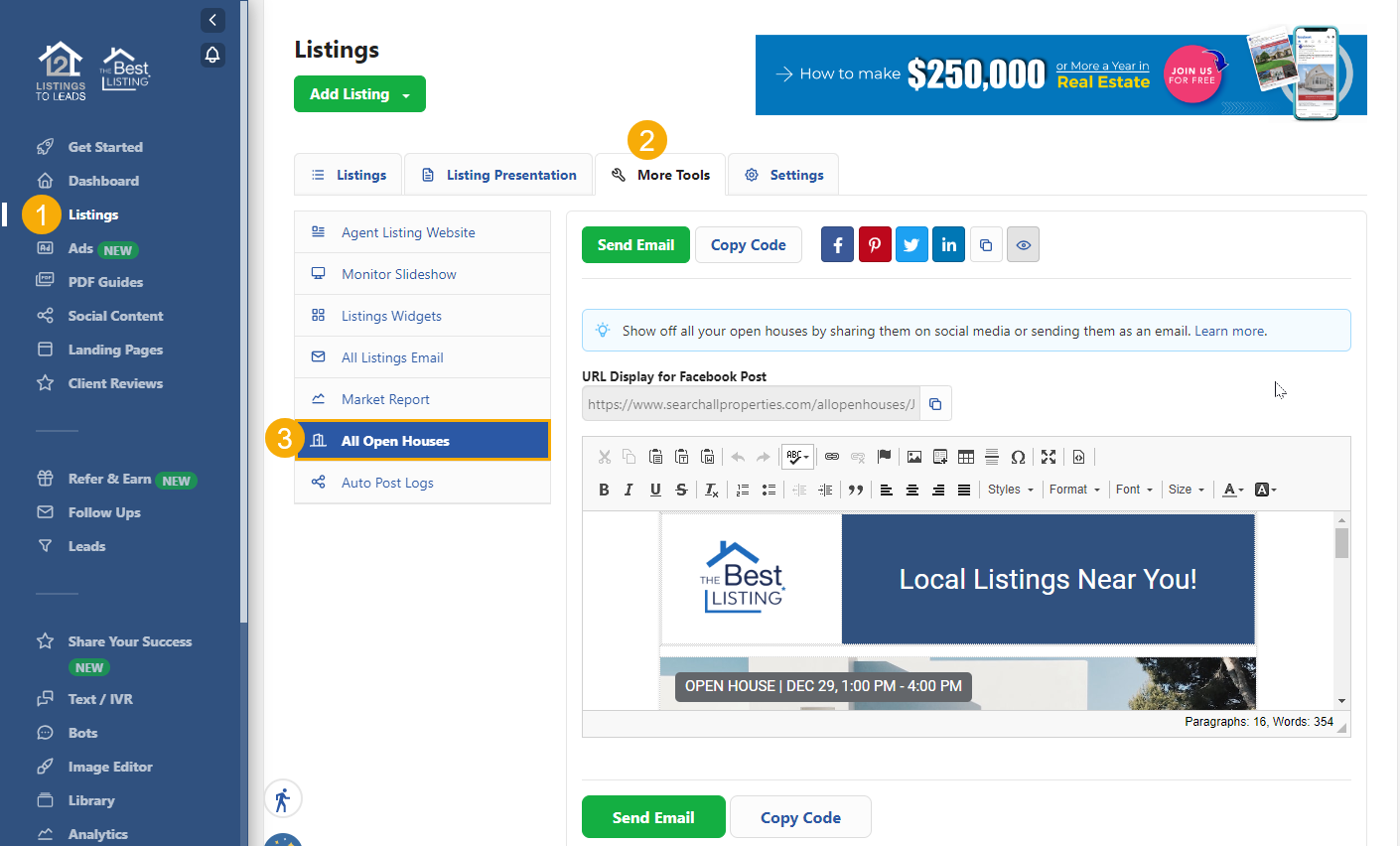The image size is (1400, 846).
Task: Insert an image in the editor
Action: pyautogui.click(x=914, y=457)
